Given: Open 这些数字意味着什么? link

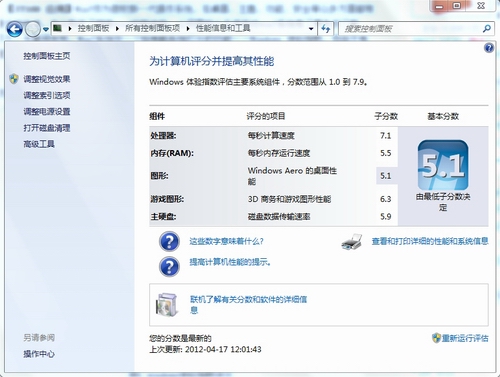Looking at the screenshot, I should [x=226, y=241].
